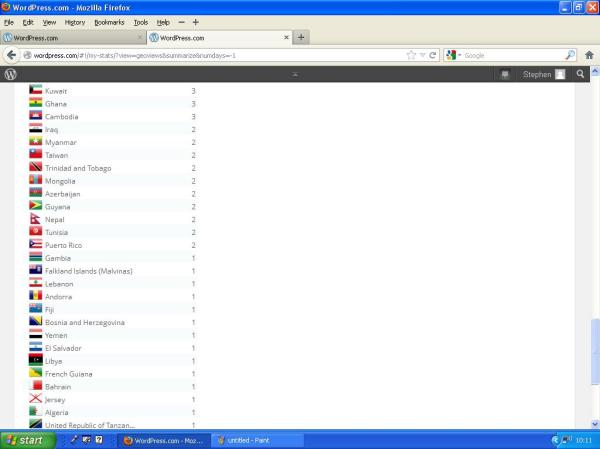Image resolution: width=600 pixels, height=449 pixels.
Task: Click the page scrollbar down arrow
Action: tap(596, 424)
